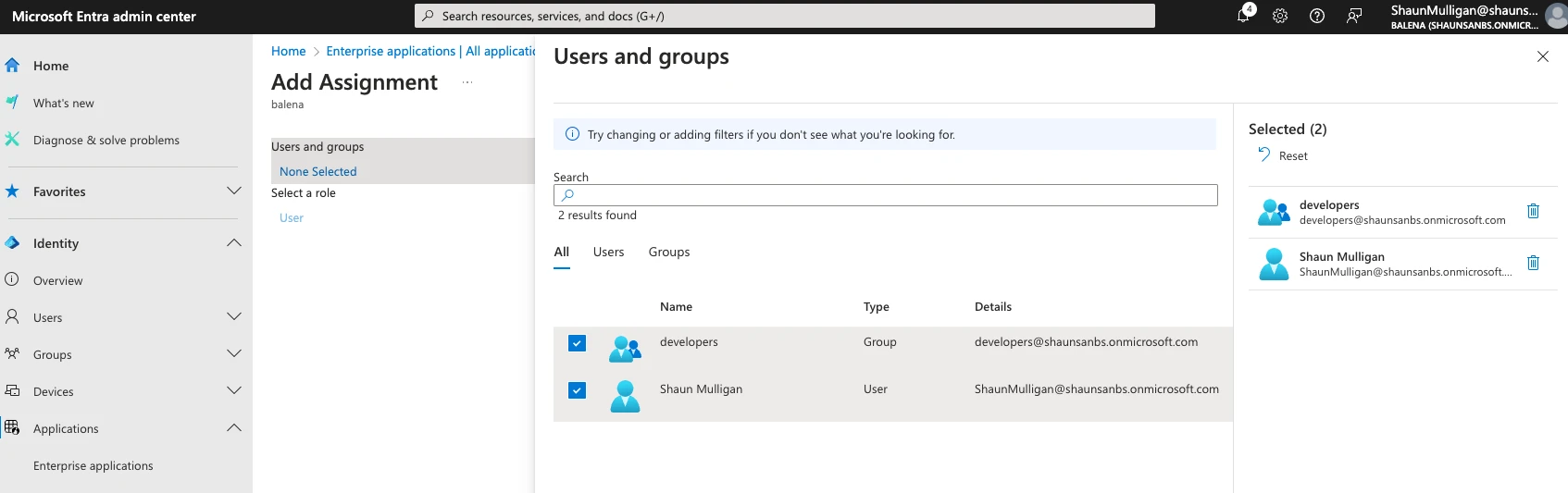Expand the Favorites section chevron
The image size is (1568, 493).
(234, 191)
